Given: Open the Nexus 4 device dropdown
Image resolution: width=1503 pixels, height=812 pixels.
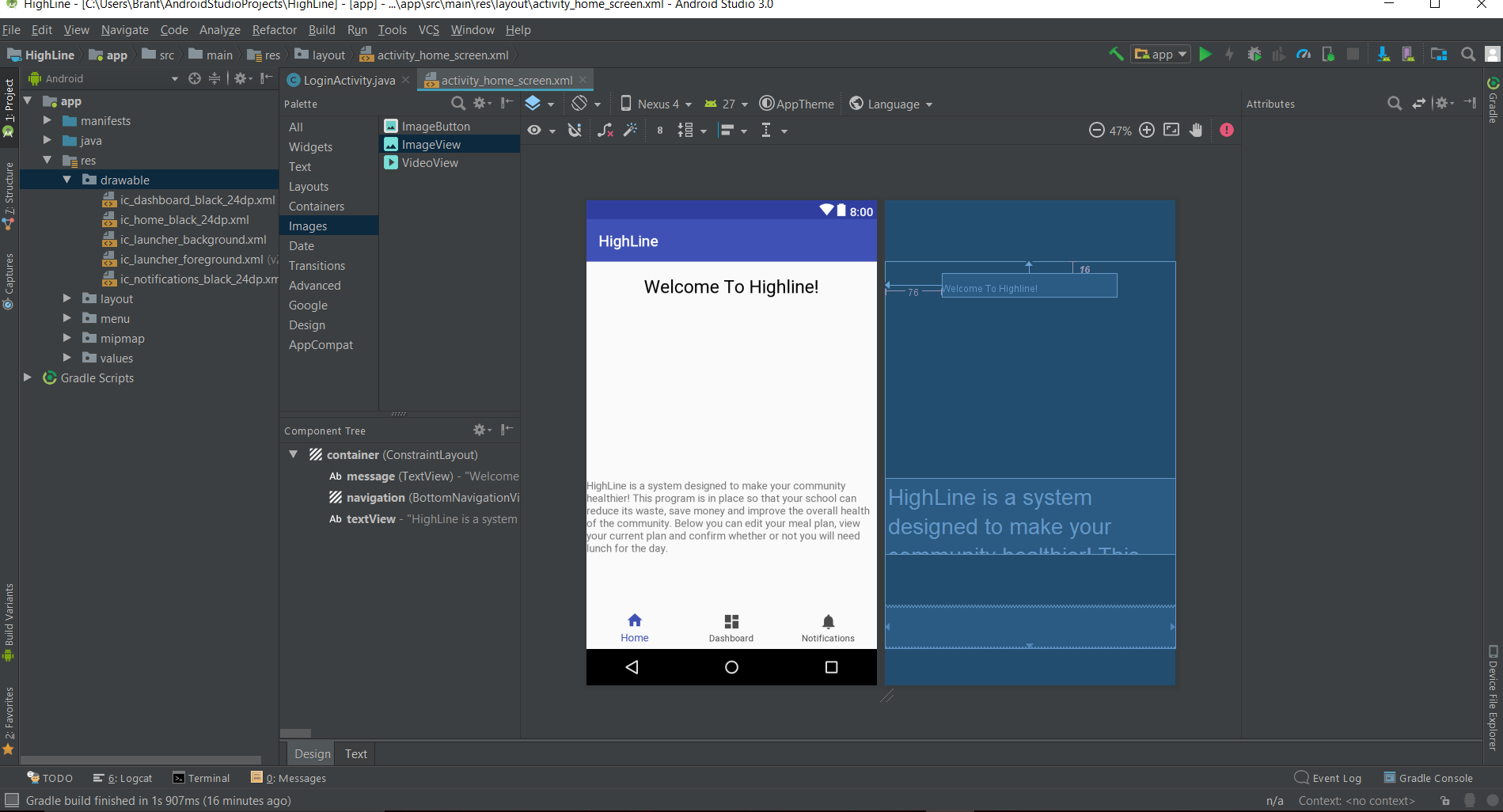Looking at the screenshot, I should tap(656, 104).
